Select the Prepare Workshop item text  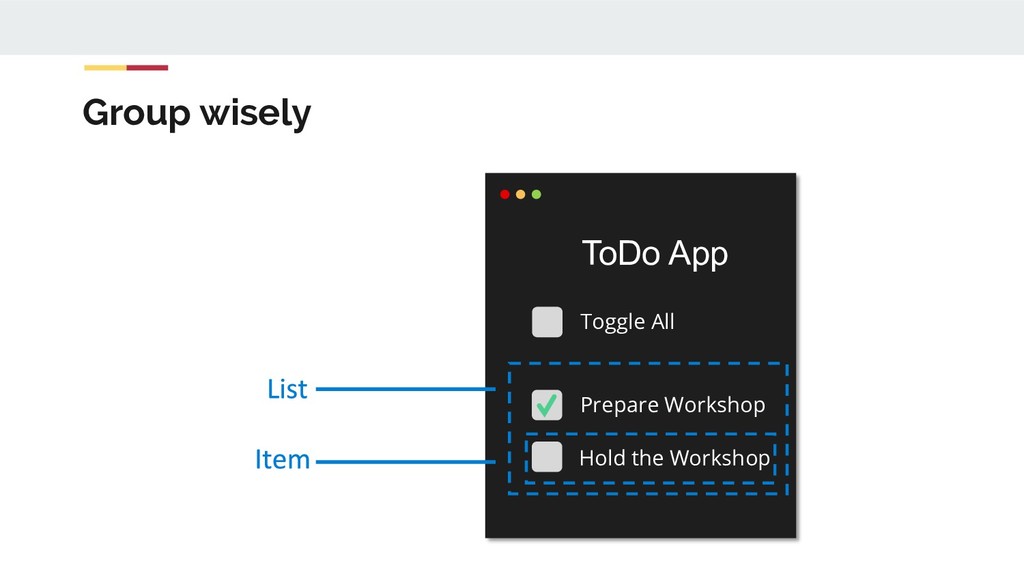click(x=672, y=405)
